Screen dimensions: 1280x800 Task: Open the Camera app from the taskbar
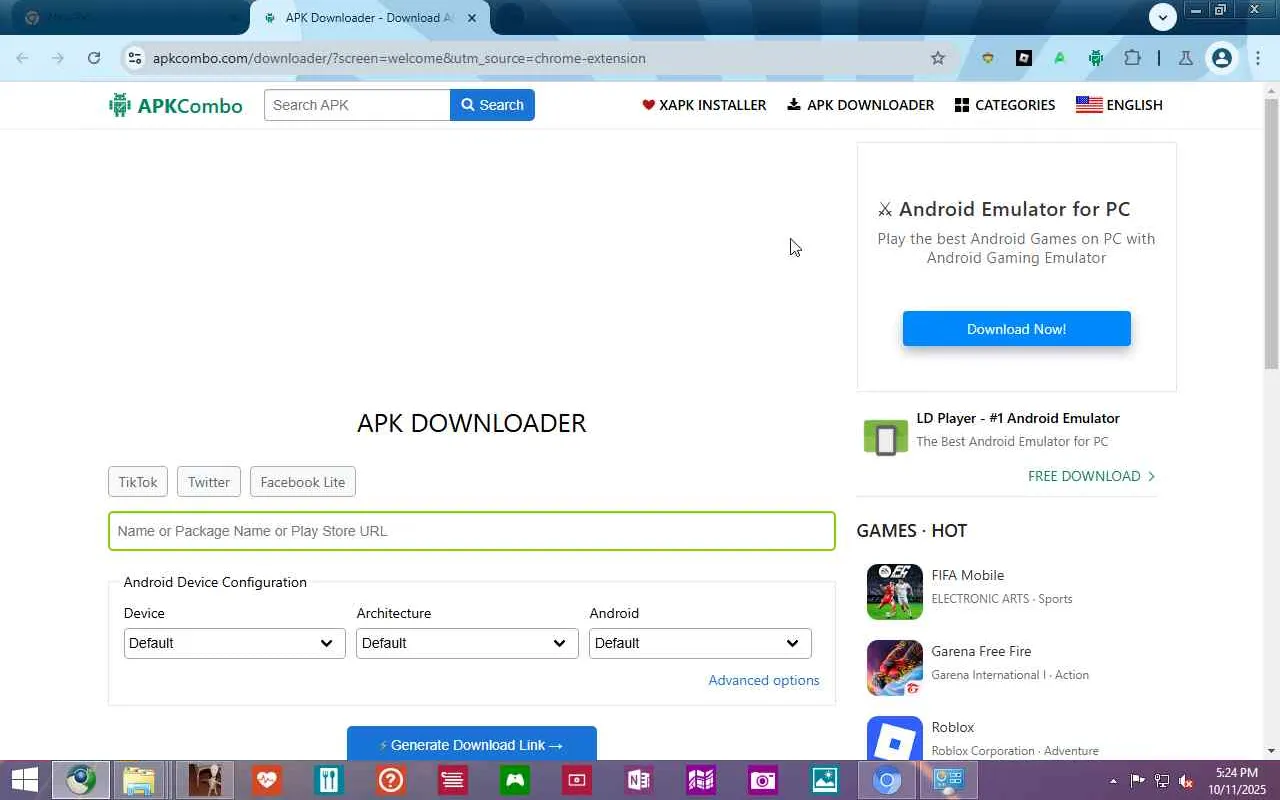[x=762, y=780]
